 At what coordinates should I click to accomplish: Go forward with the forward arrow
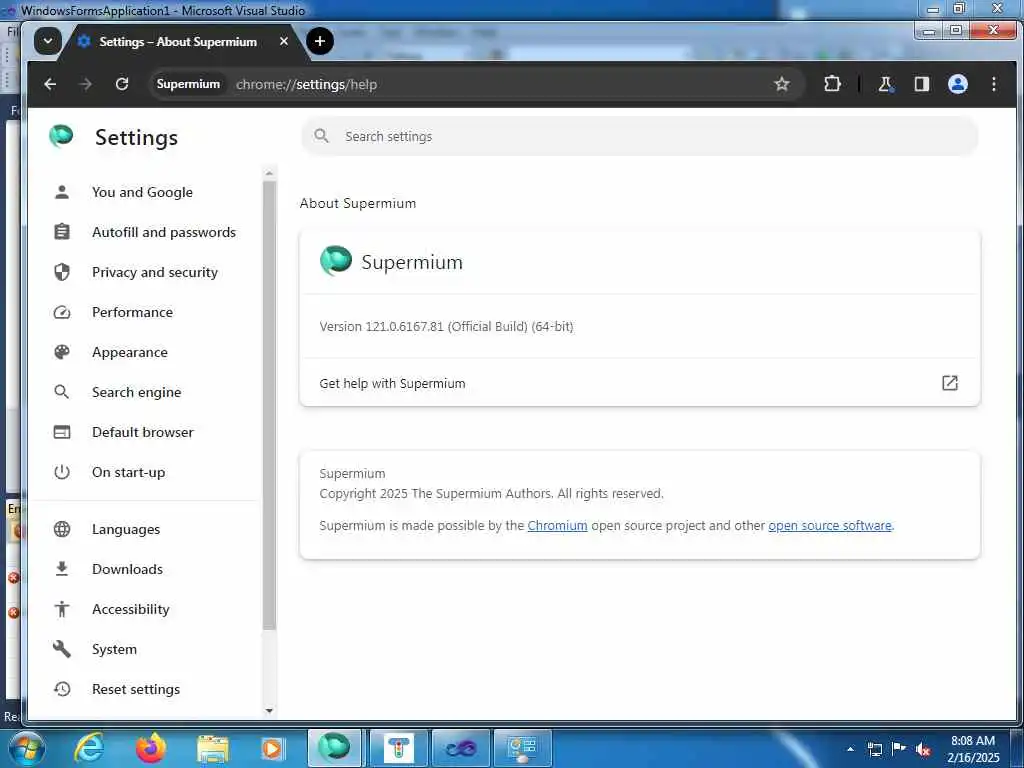[86, 84]
